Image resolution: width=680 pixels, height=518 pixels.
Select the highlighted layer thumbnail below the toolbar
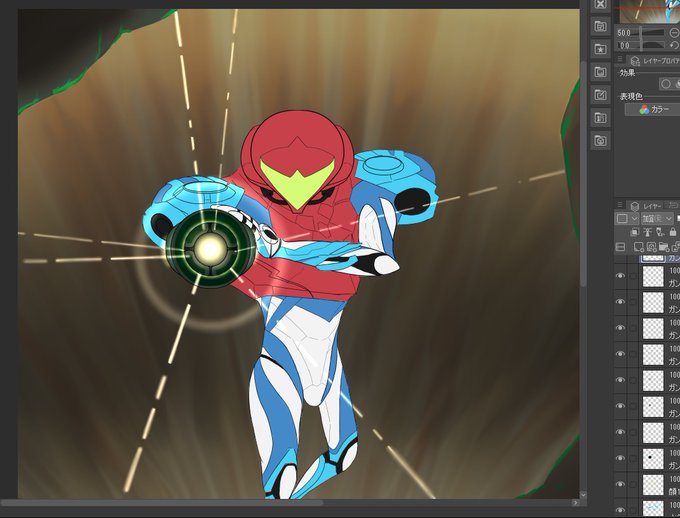(x=653, y=258)
